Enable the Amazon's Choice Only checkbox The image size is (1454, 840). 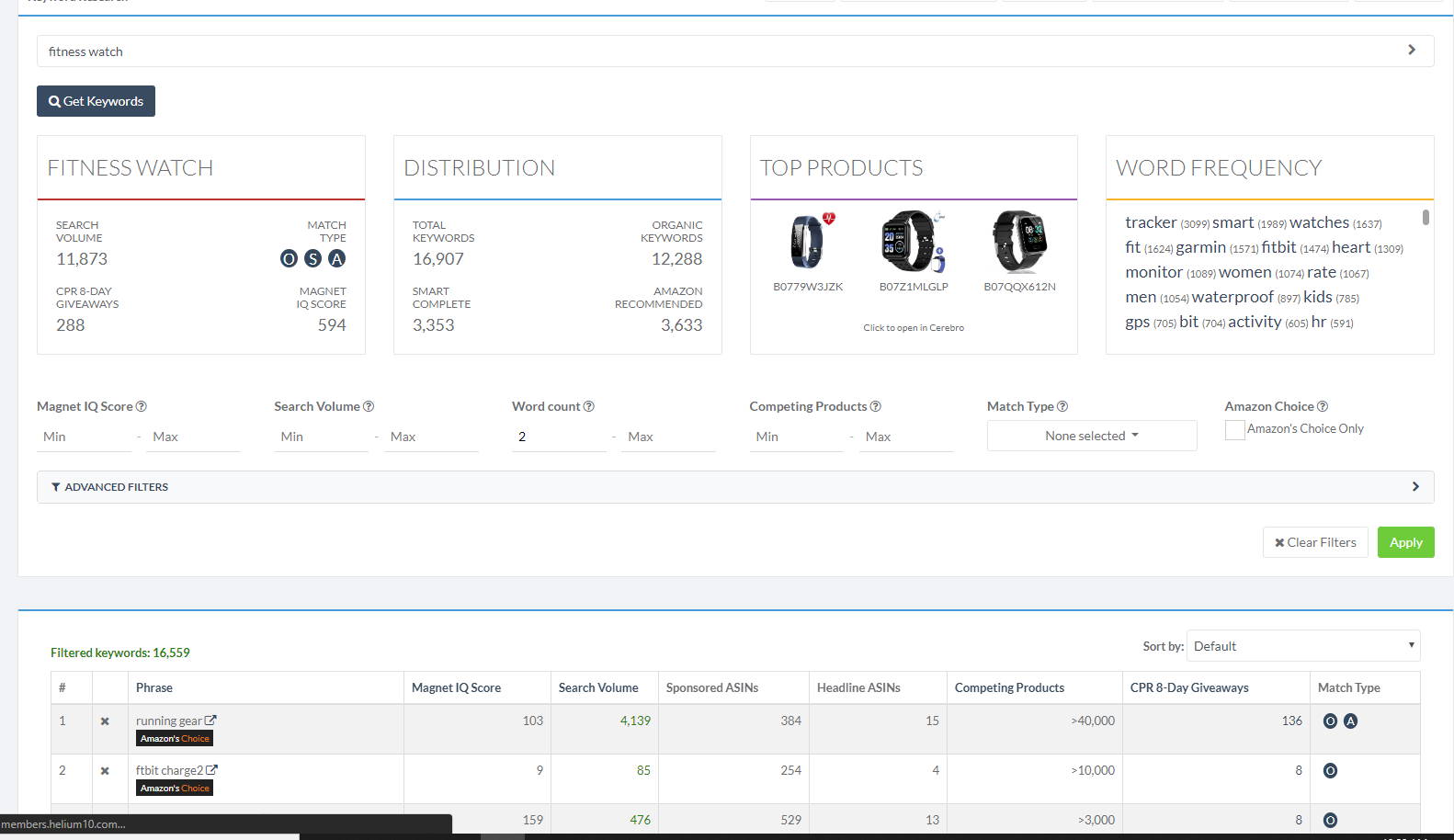click(x=1234, y=429)
